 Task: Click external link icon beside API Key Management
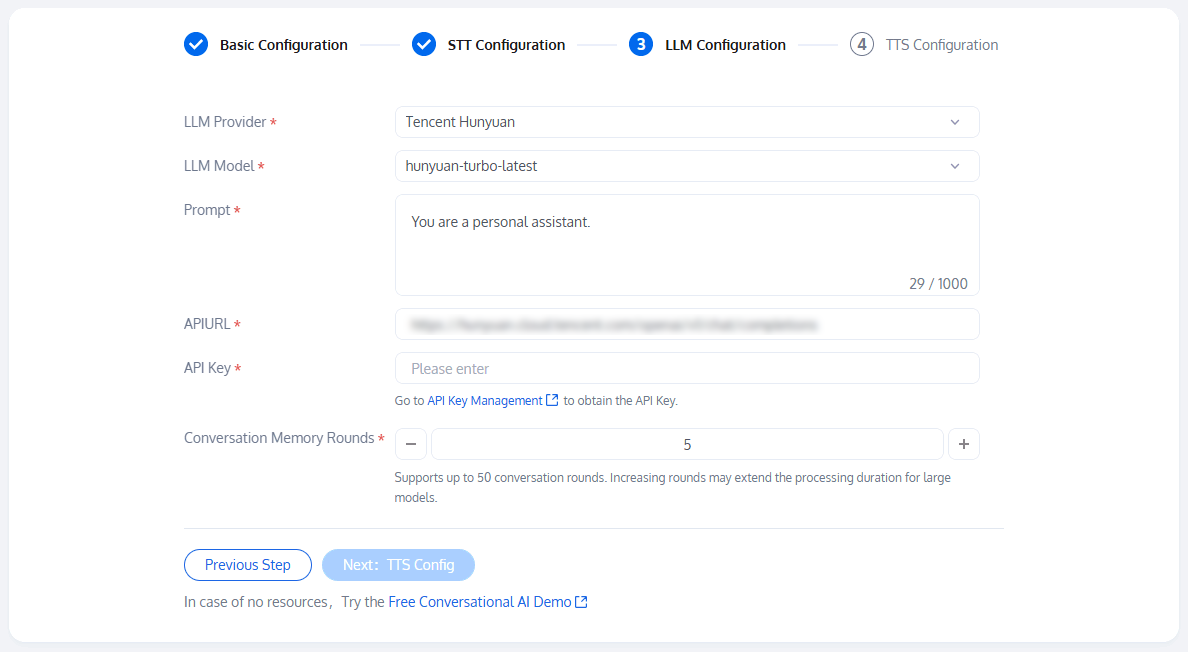coord(552,400)
